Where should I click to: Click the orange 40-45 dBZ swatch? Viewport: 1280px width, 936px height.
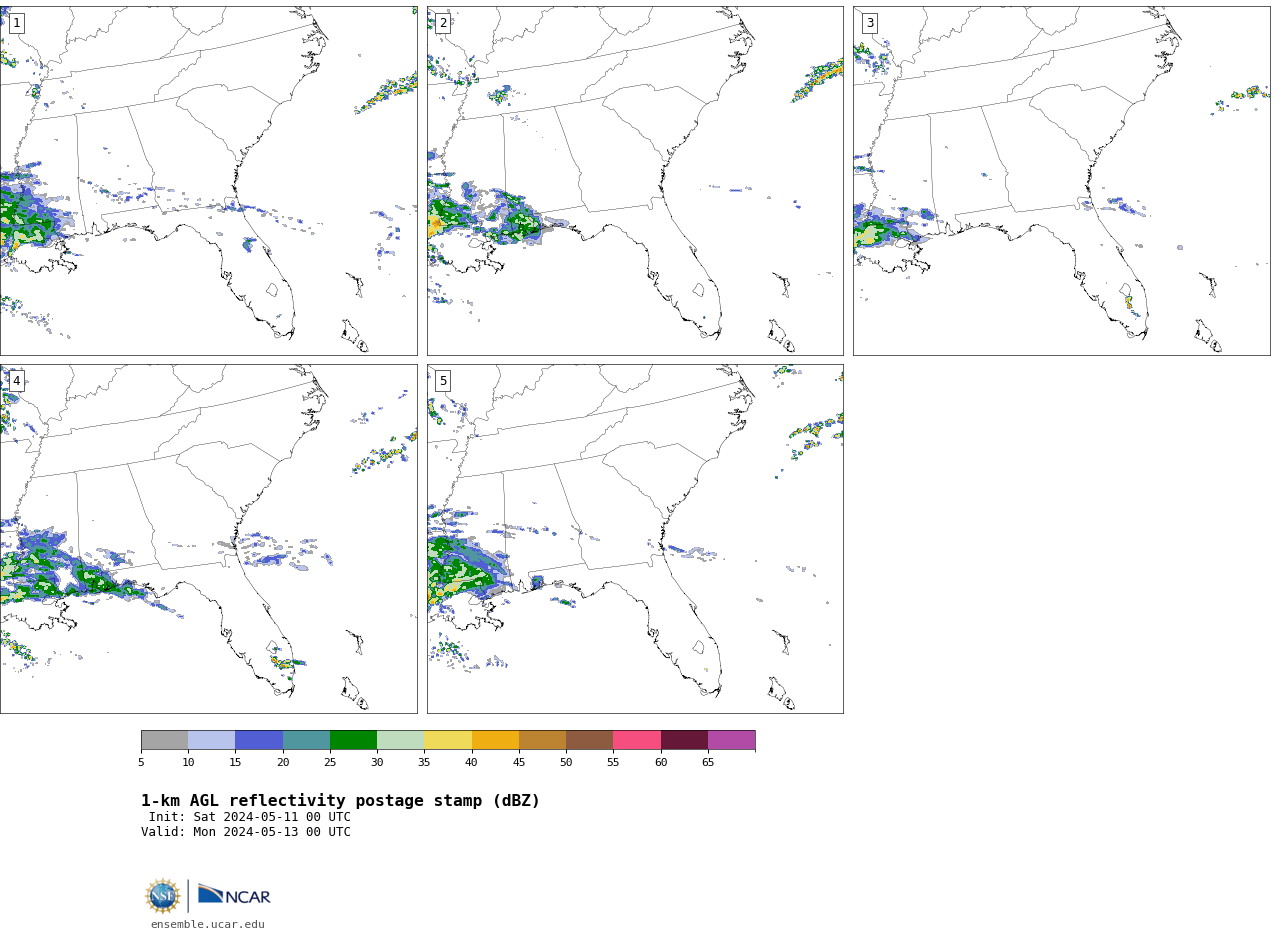click(495, 740)
